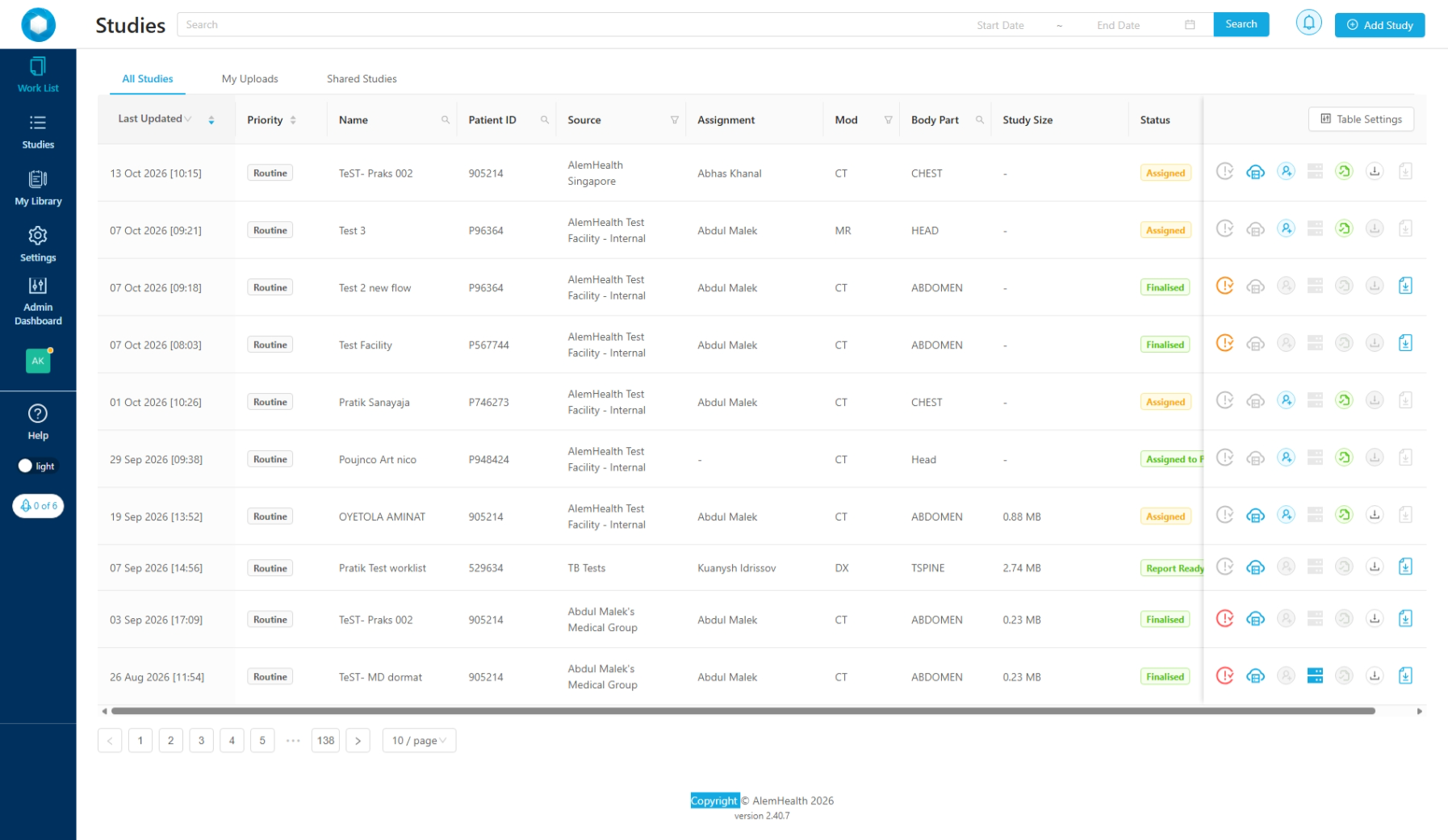Open cloud viewer for Pratik Test worklist

[x=1255, y=567]
